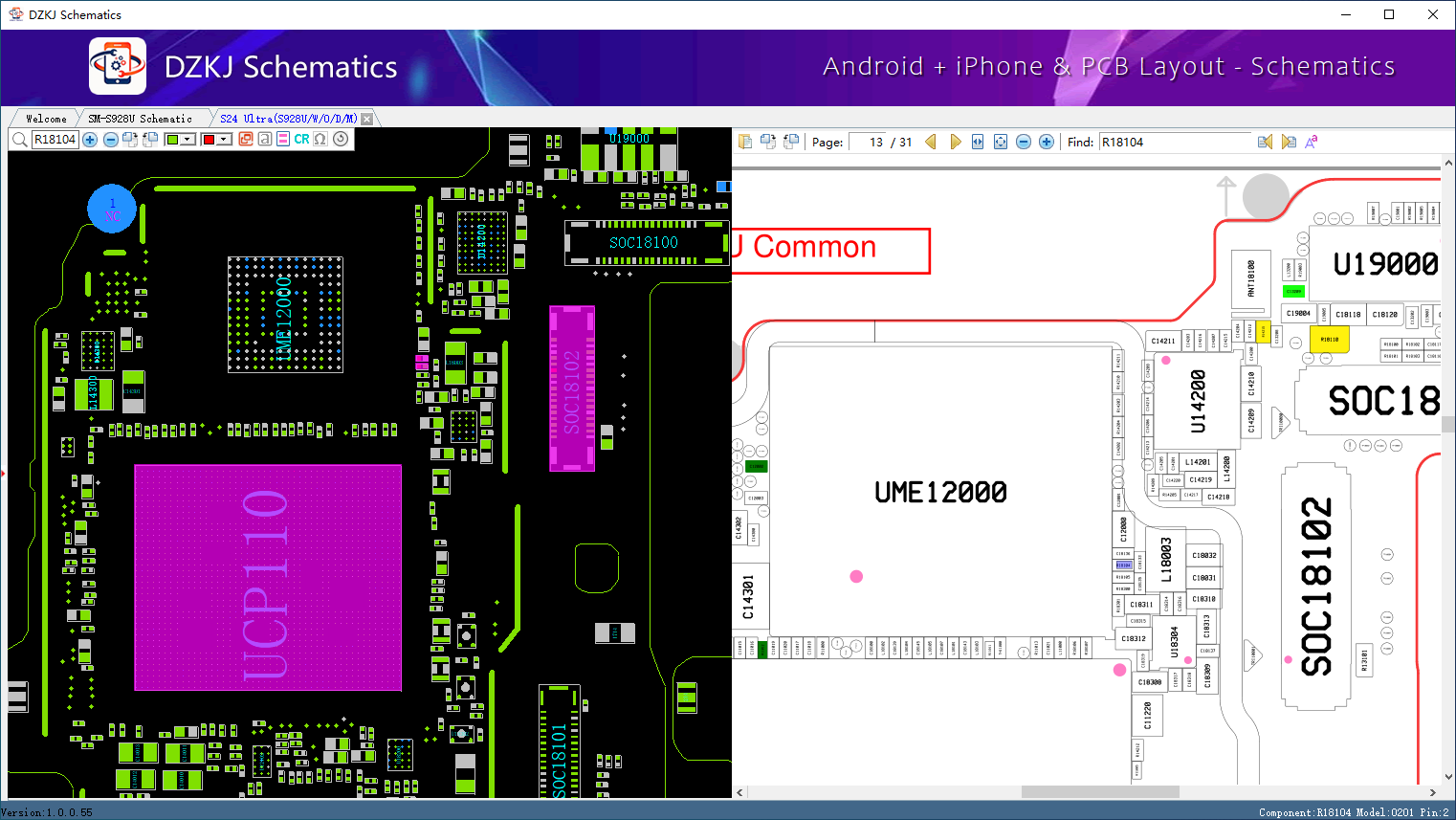The width and height of the screenshot is (1456, 820).
Task: Switch to the Welcome tab
Action: (46, 119)
